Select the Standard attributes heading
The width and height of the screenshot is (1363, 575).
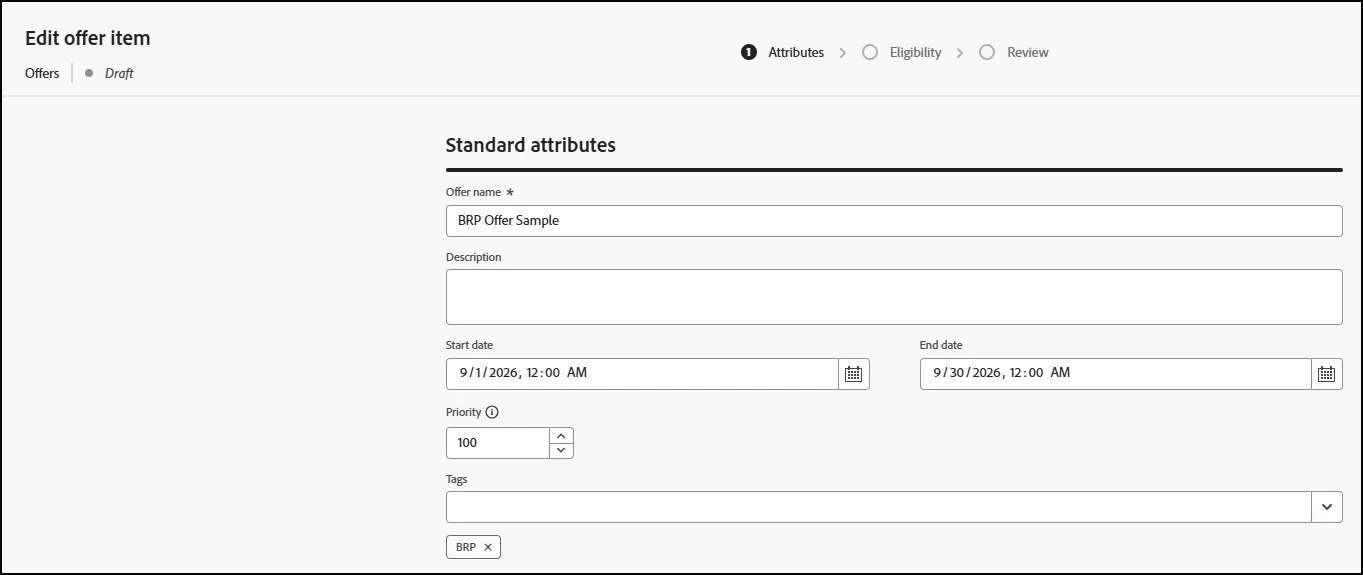(530, 145)
